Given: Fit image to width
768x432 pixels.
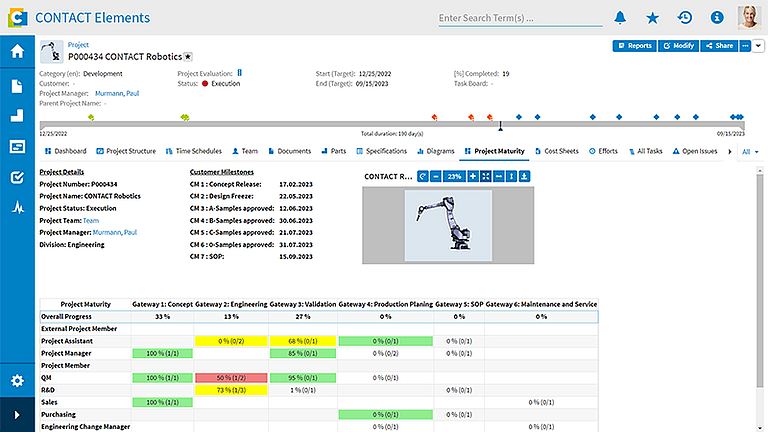Looking at the screenshot, I should point(499,176).
